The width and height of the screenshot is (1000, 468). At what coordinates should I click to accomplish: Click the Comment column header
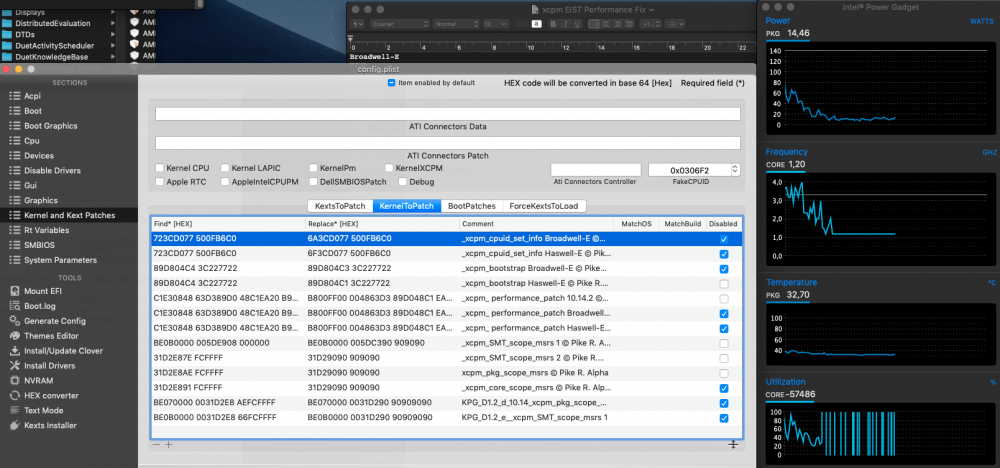[536, 224]
